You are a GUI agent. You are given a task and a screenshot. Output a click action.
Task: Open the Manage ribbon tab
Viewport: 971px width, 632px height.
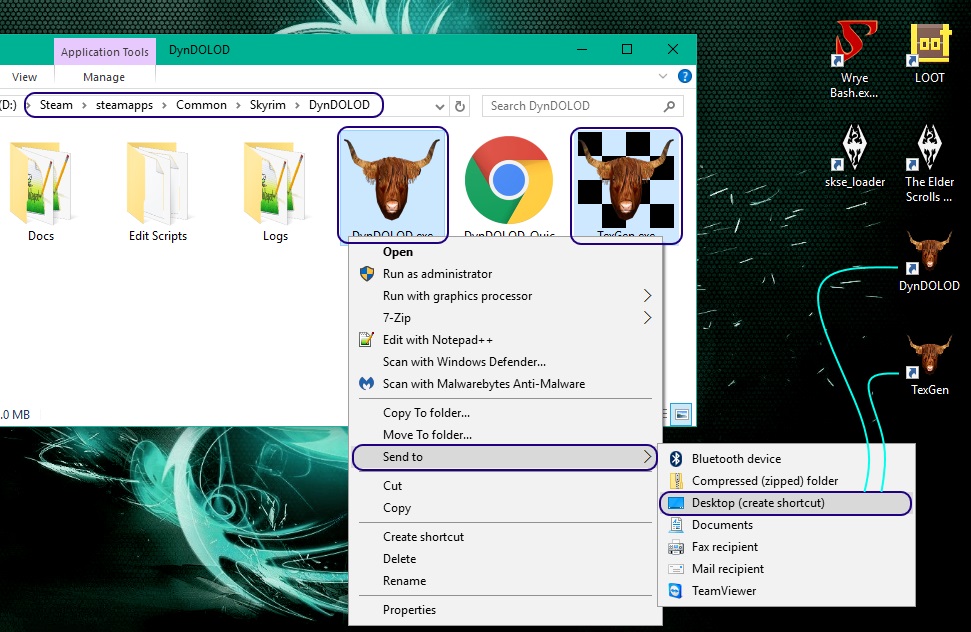(x=104, y=77)
